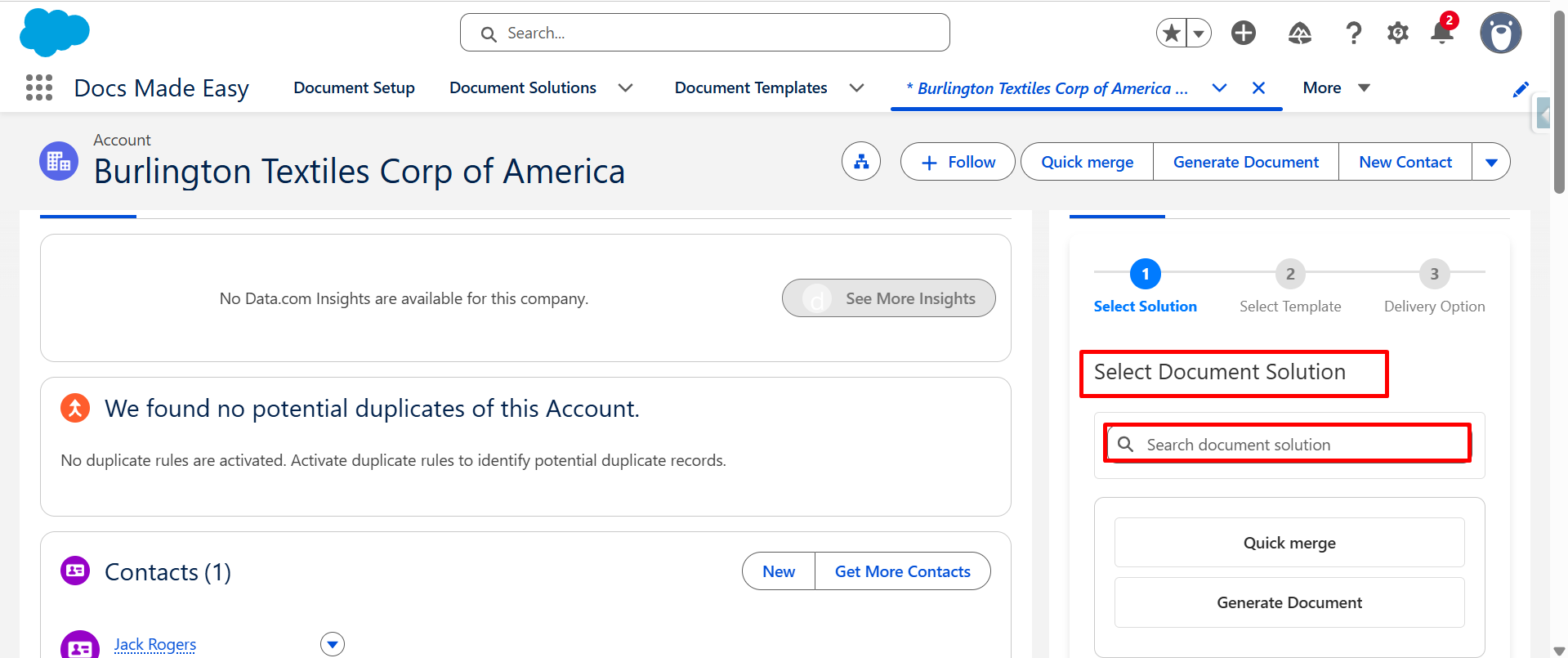Click the Contacts card icon
This screenshot has height=658, width=1568.
75,571
